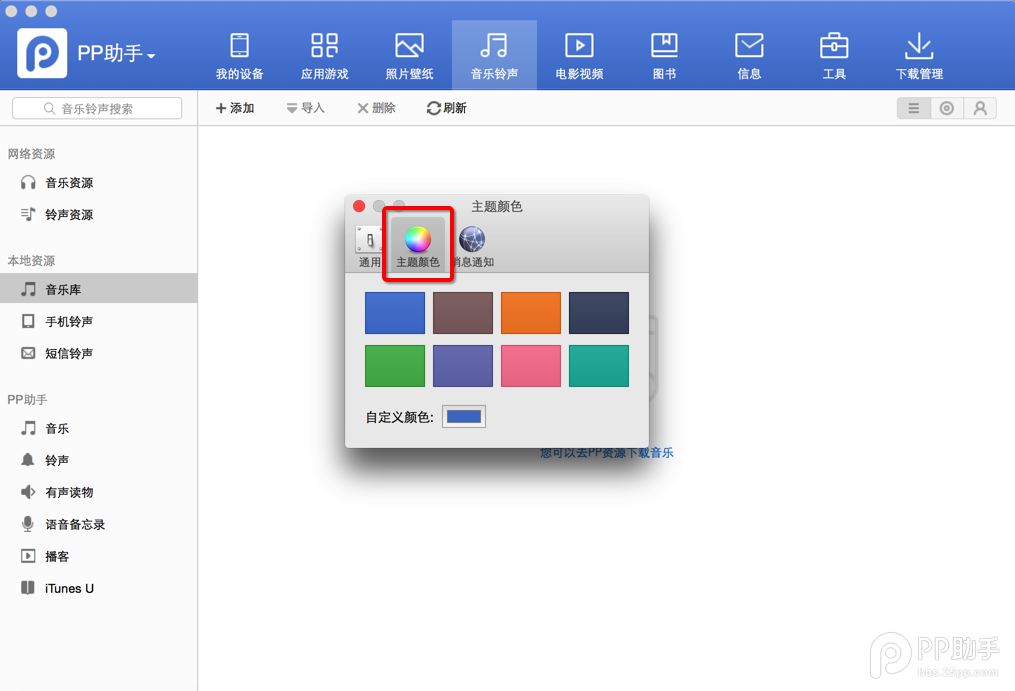1015x691 pixels.
Task: Choose the teal theme color swatch
Action: (x=599, y=366)
